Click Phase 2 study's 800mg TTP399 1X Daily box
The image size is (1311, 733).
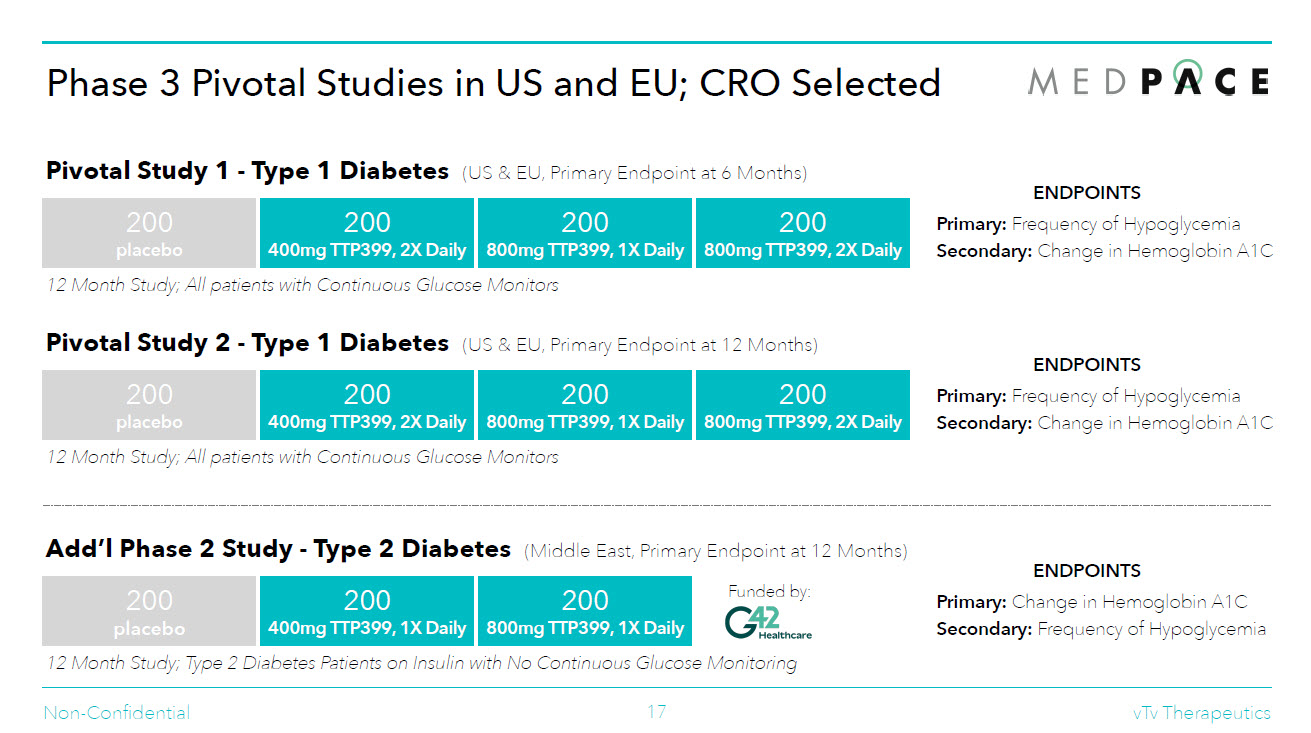585,611
